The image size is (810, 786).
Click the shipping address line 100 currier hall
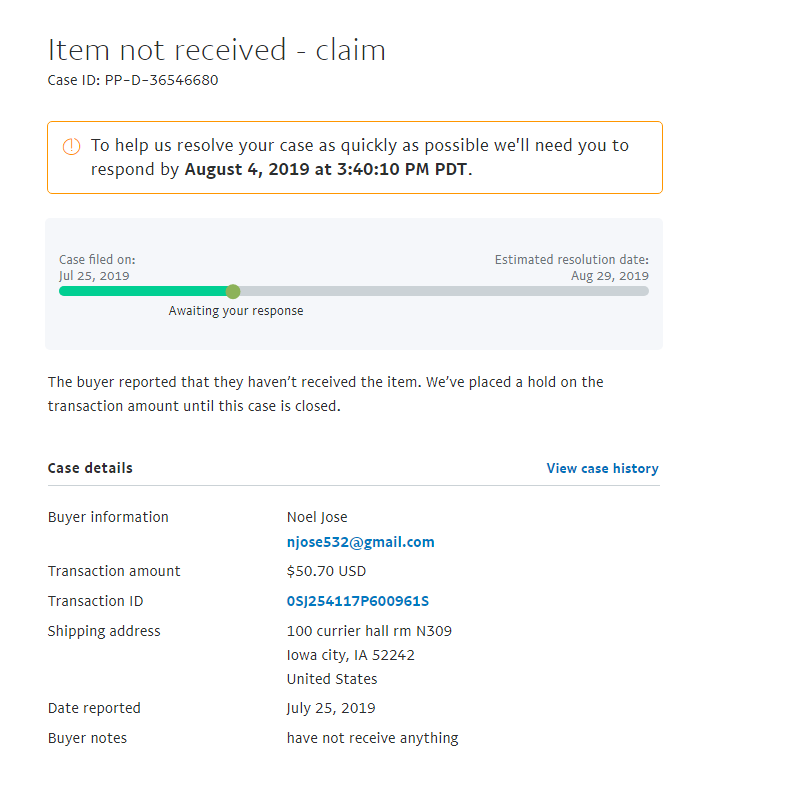click(x=369, y=631)
